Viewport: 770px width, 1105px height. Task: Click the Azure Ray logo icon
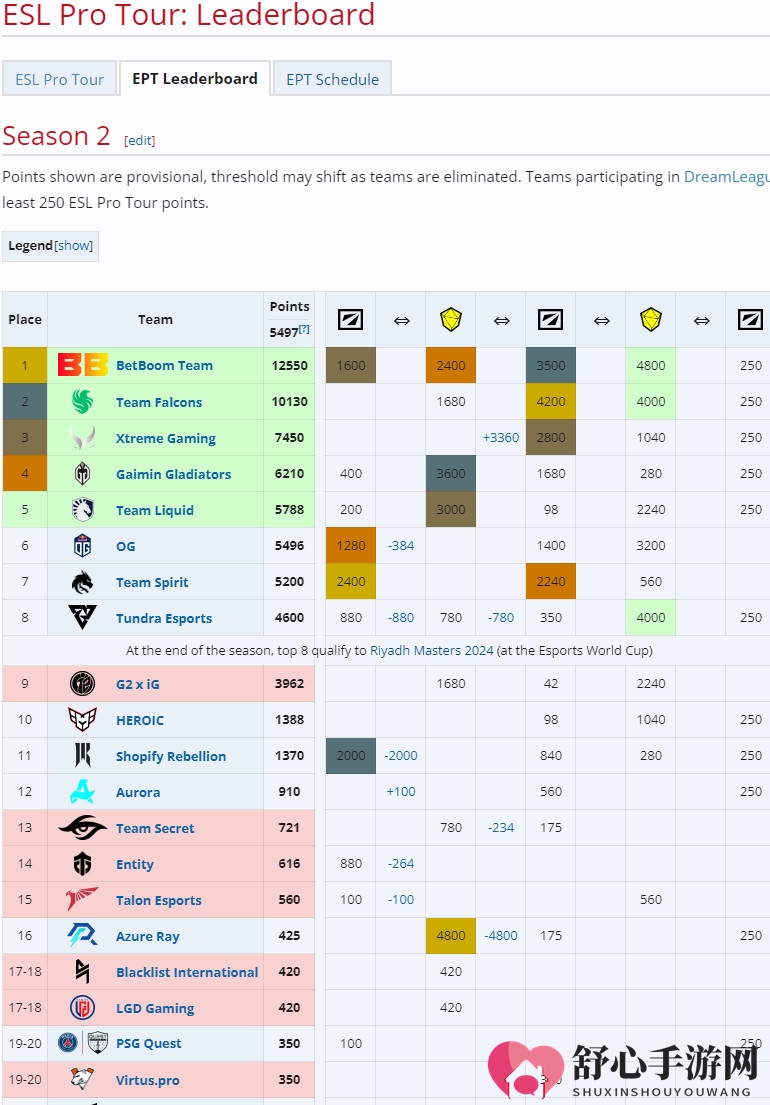pyautogui.click(x=82, y=935)
